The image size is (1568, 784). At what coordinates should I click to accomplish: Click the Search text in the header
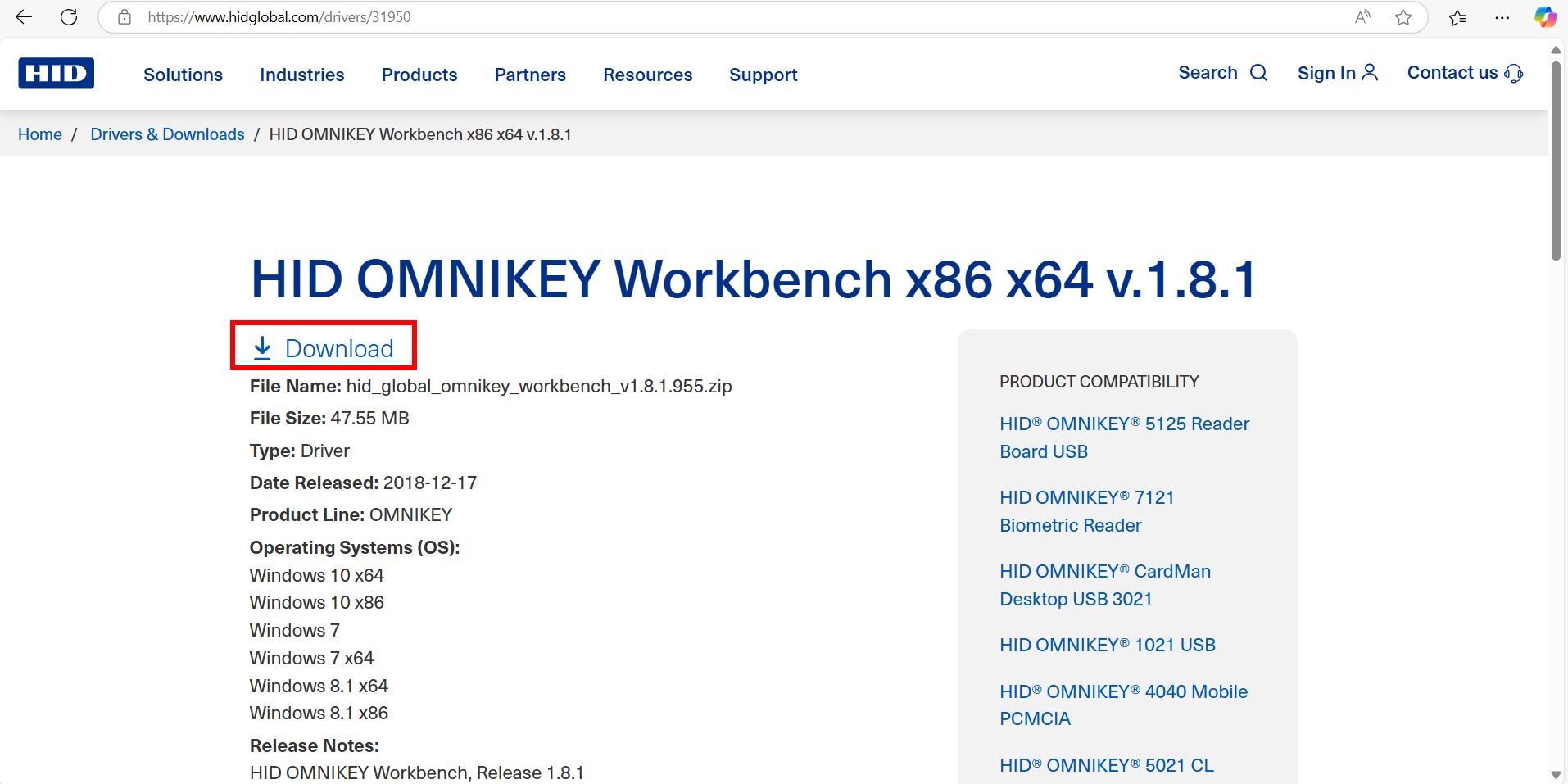point(1208,73)
